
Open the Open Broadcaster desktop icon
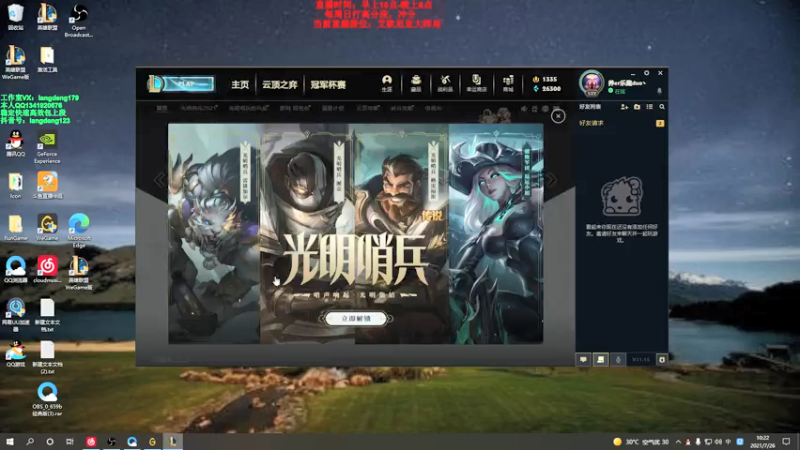click(x=79, y=20)
